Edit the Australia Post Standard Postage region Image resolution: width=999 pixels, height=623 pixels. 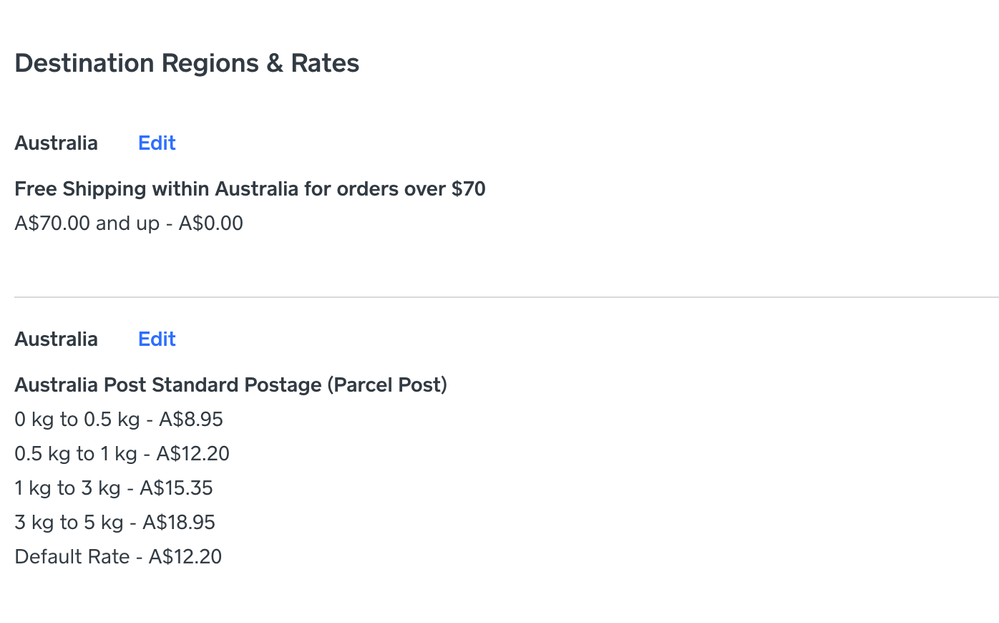click(x=156, y=339)
